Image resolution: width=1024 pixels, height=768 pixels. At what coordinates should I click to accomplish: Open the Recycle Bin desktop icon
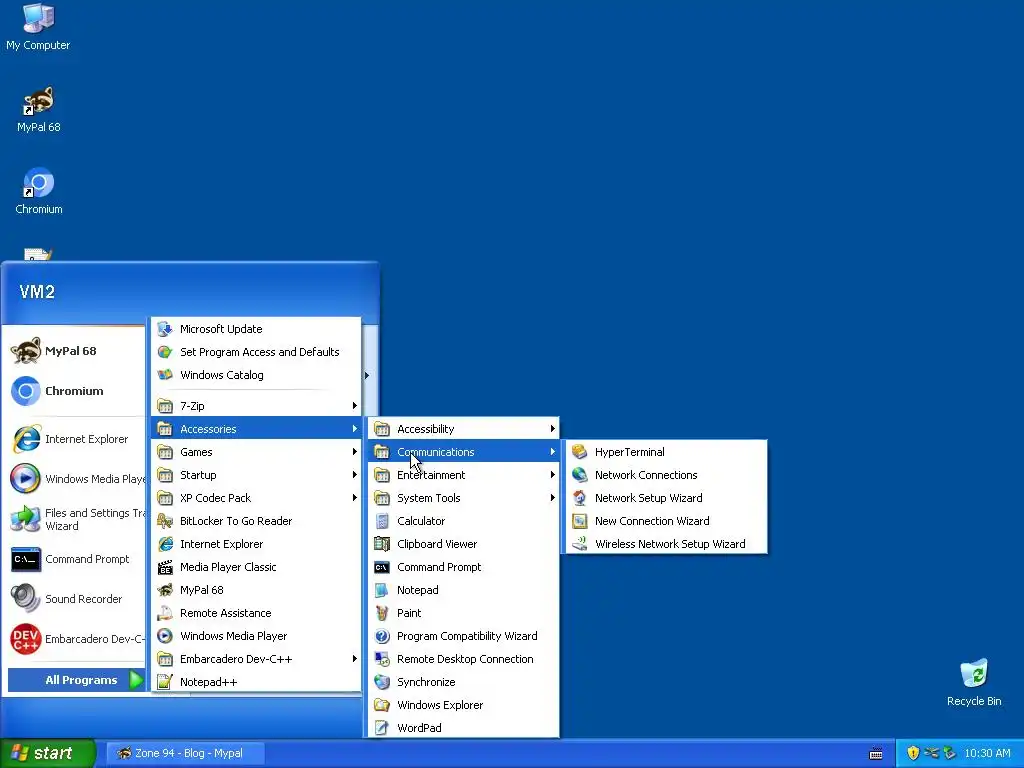tap(974, 683)
